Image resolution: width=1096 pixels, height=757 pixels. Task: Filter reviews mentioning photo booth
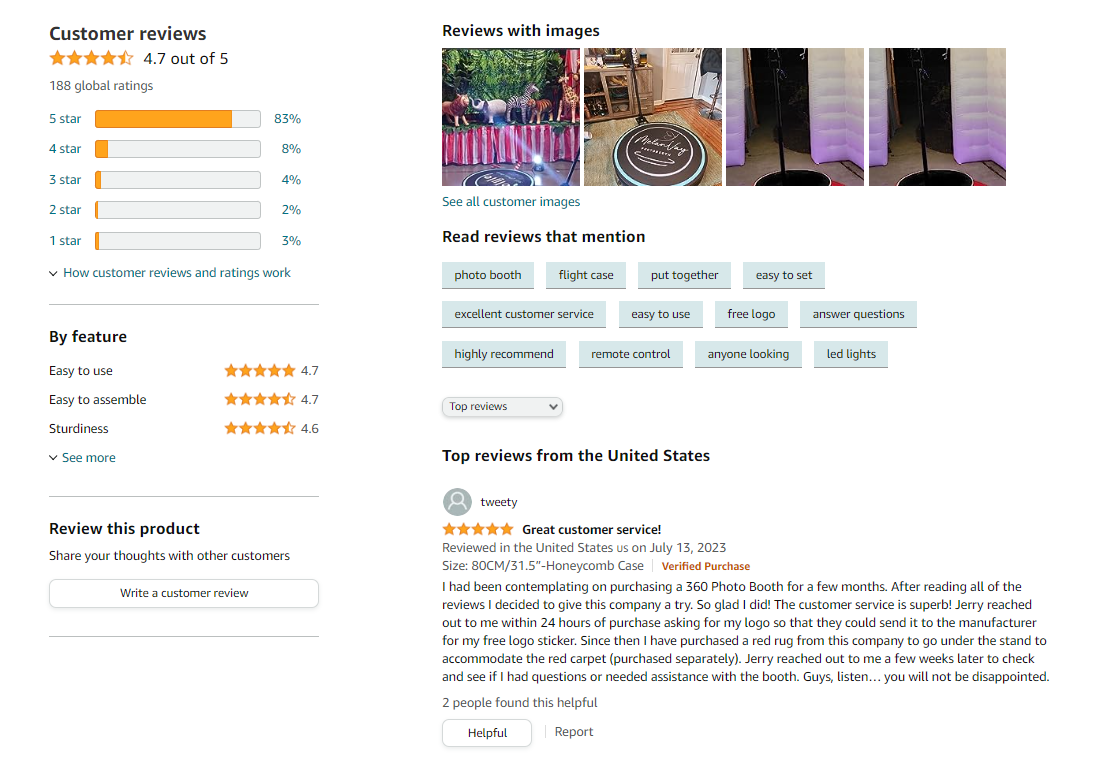[x=488, y=275]
